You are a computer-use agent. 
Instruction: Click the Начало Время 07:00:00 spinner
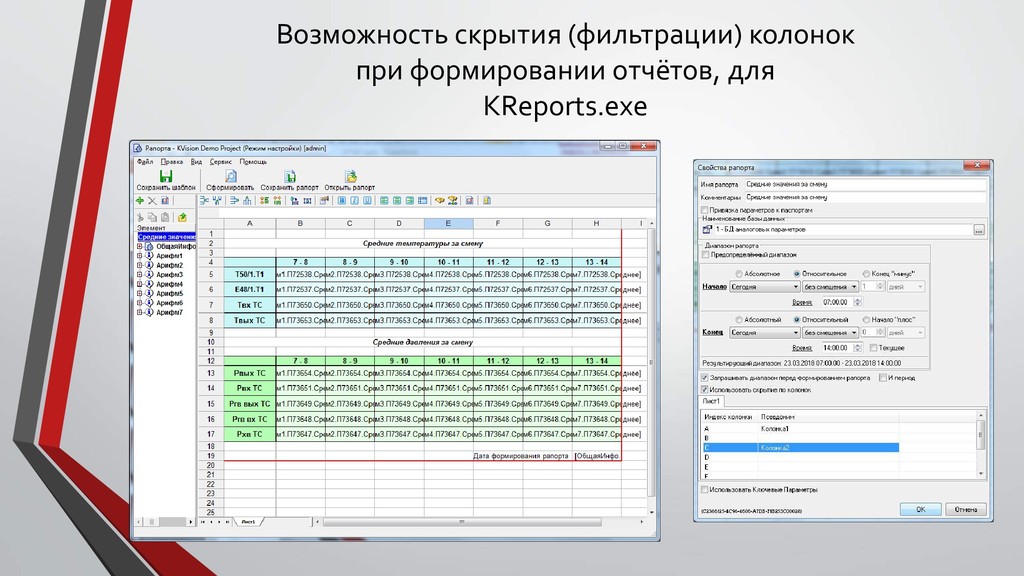click(857, 302)
